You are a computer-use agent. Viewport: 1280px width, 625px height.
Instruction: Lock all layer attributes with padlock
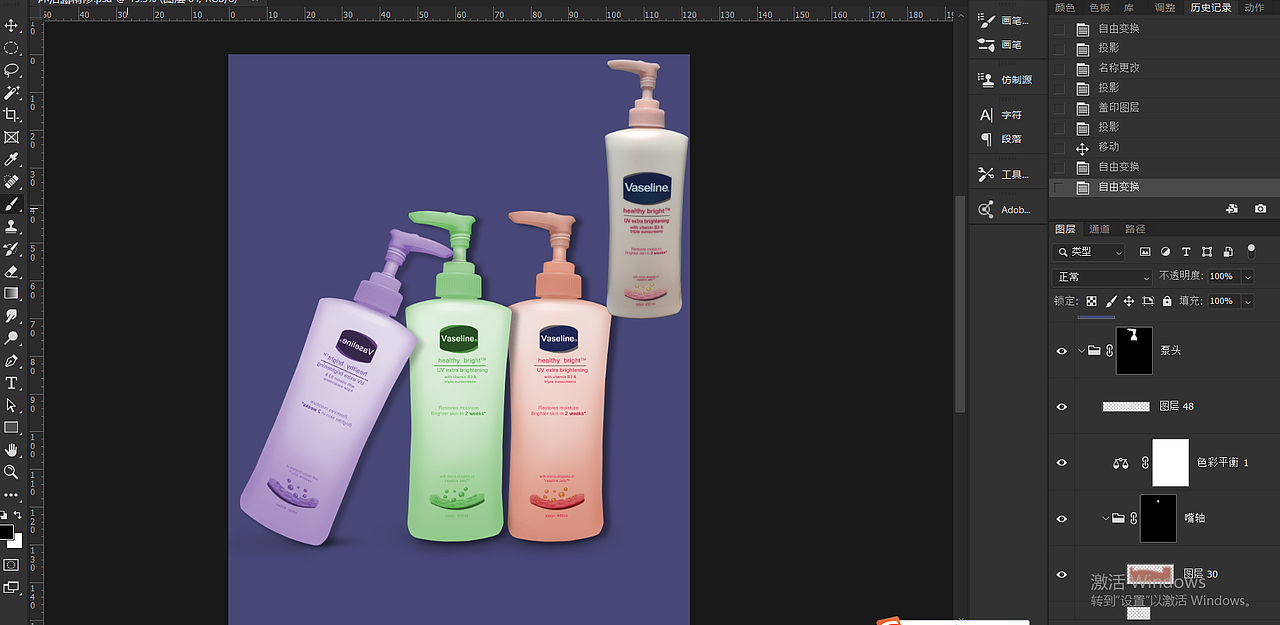tap(1166, 301)
